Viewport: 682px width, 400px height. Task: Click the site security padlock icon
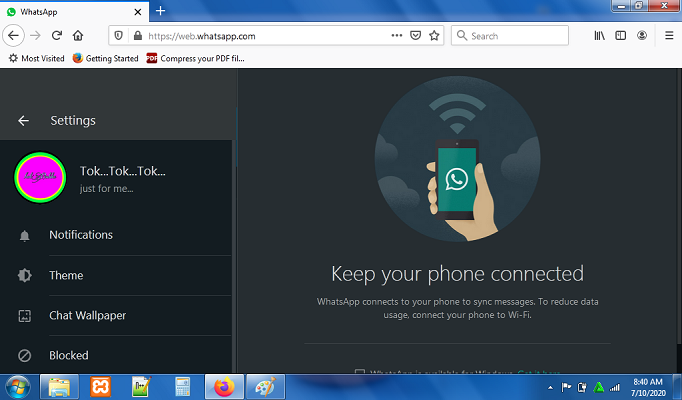click(x=138, y=36)
